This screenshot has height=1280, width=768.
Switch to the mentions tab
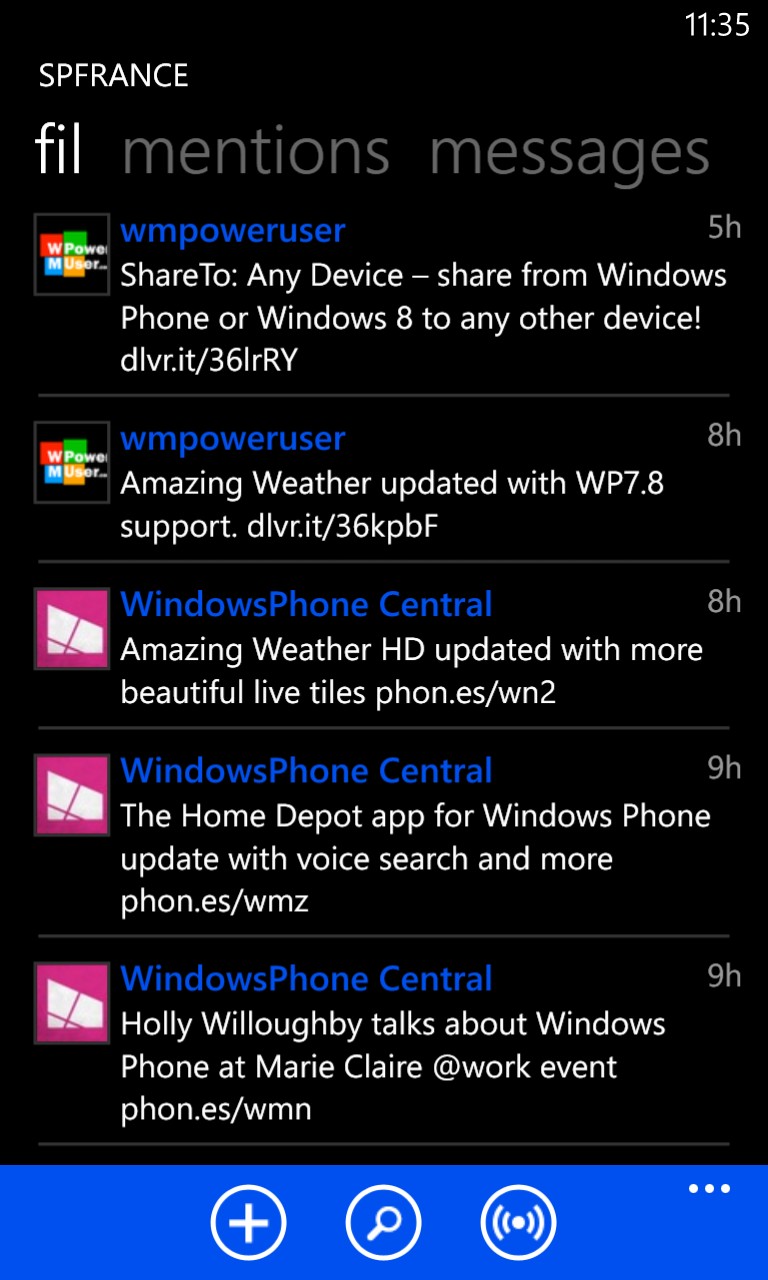point(256,151)
